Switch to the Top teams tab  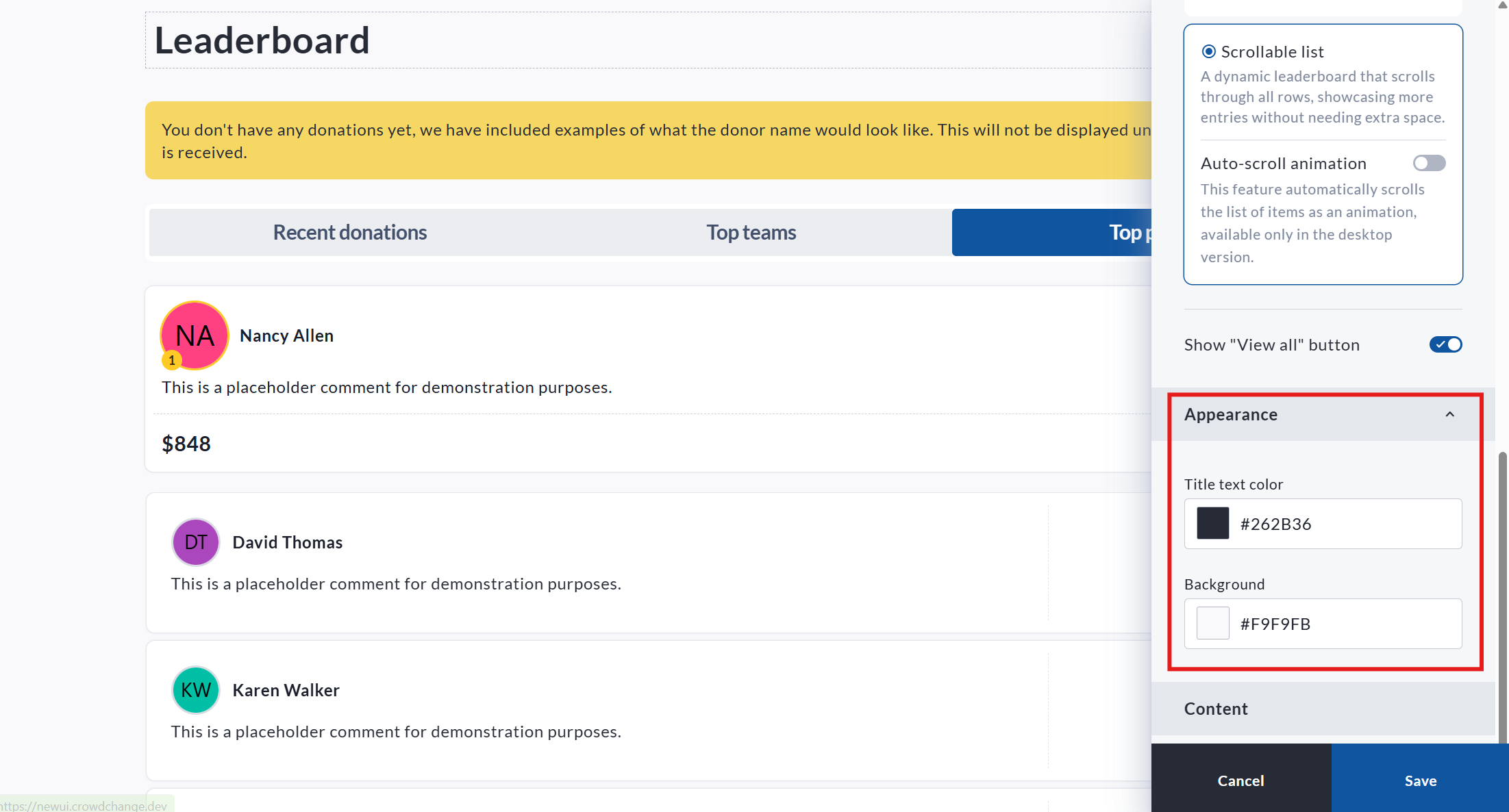coord(751,233)
